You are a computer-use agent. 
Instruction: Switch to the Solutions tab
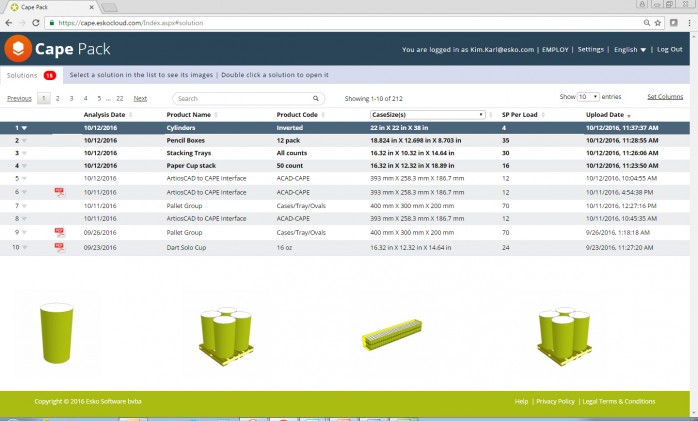click(22, 75)
